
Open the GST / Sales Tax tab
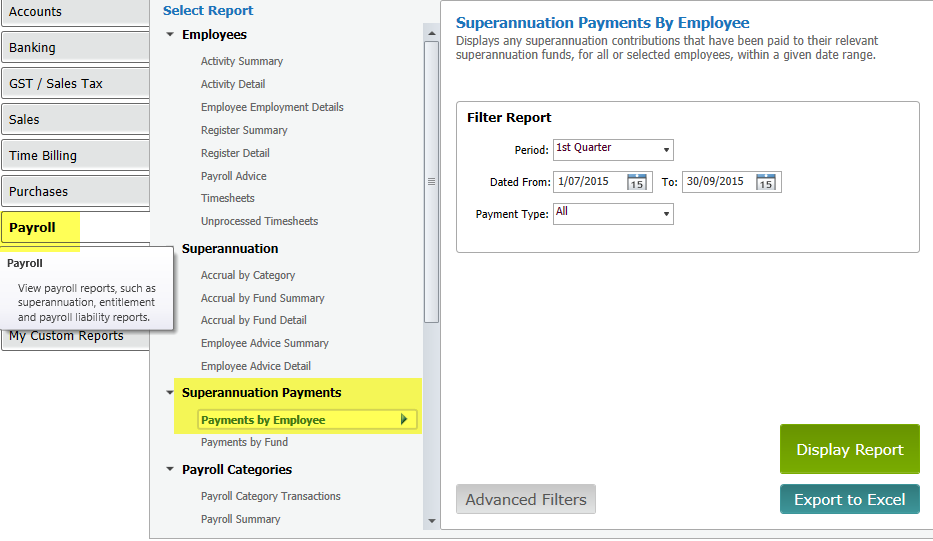[x=75, y=83]
